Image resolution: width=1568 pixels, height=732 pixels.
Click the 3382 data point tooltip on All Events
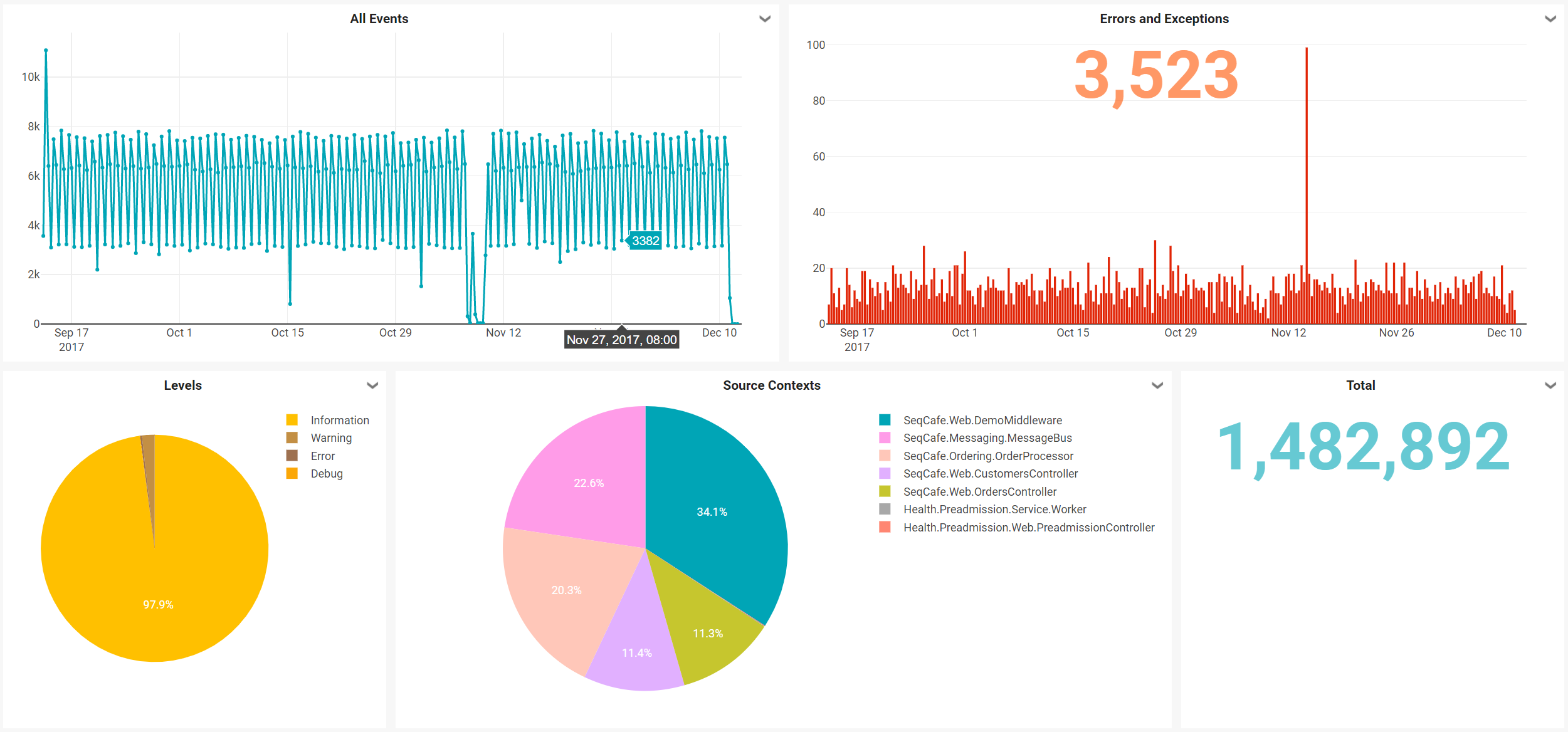coord(646,241)
